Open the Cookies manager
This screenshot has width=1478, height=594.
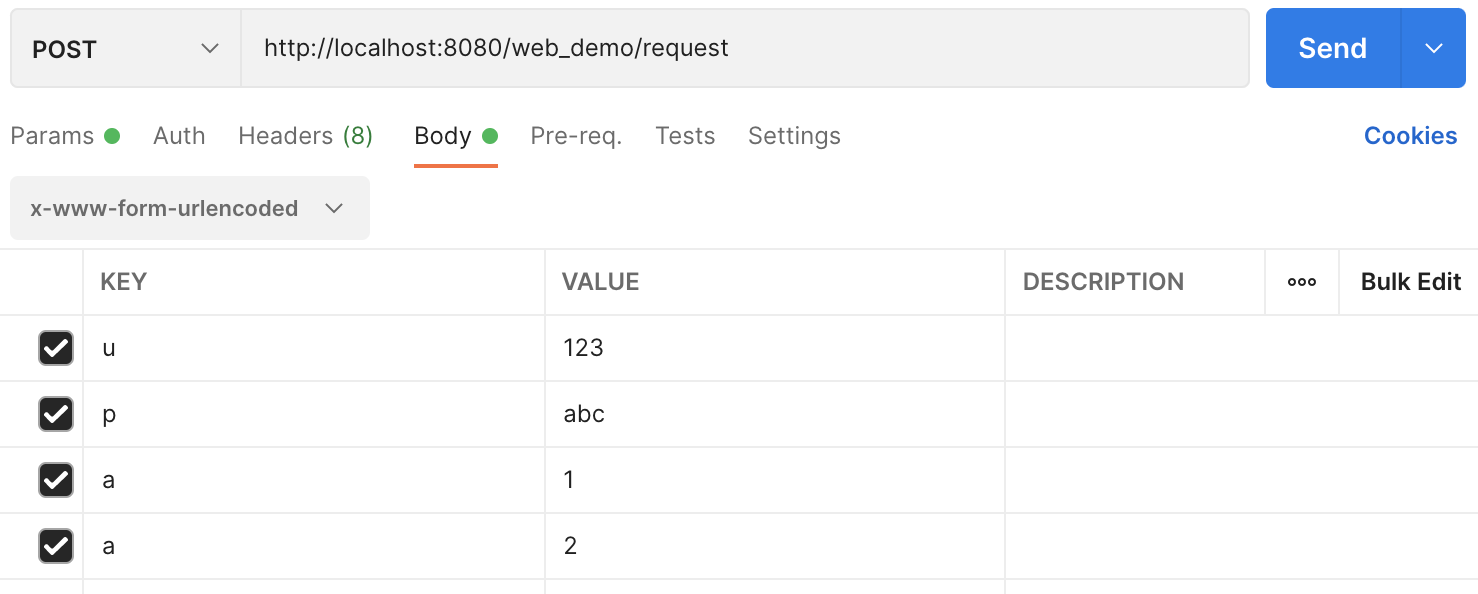coord(1410,135)
